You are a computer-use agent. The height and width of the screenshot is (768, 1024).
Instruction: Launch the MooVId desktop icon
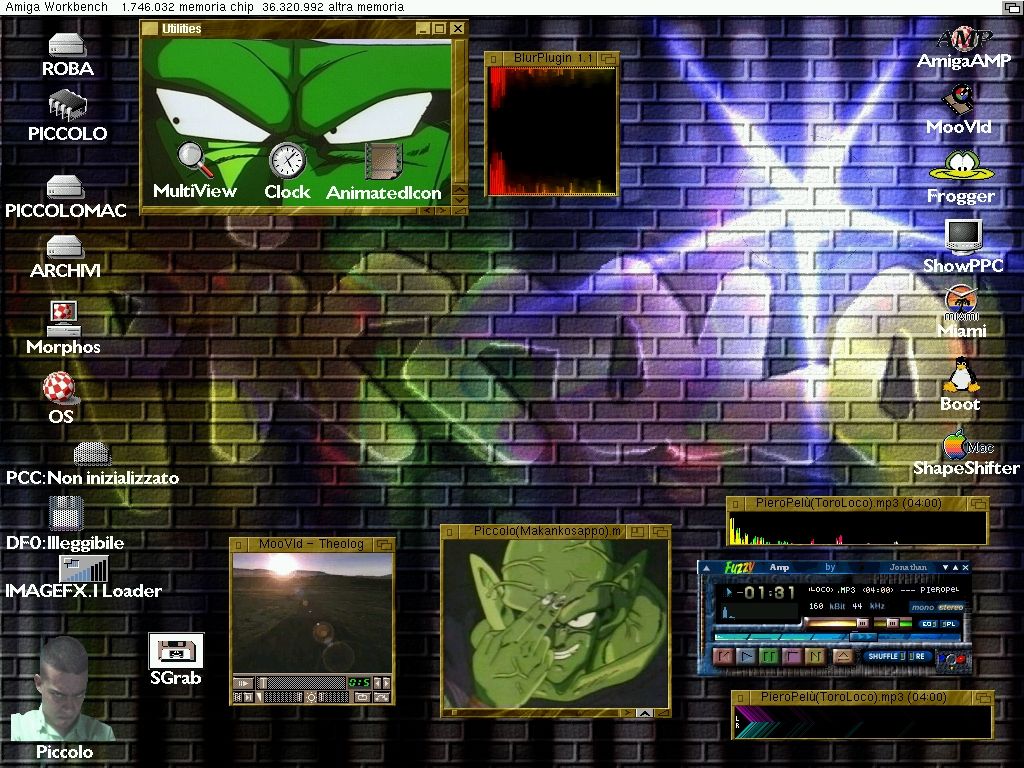tap(959, 110)
